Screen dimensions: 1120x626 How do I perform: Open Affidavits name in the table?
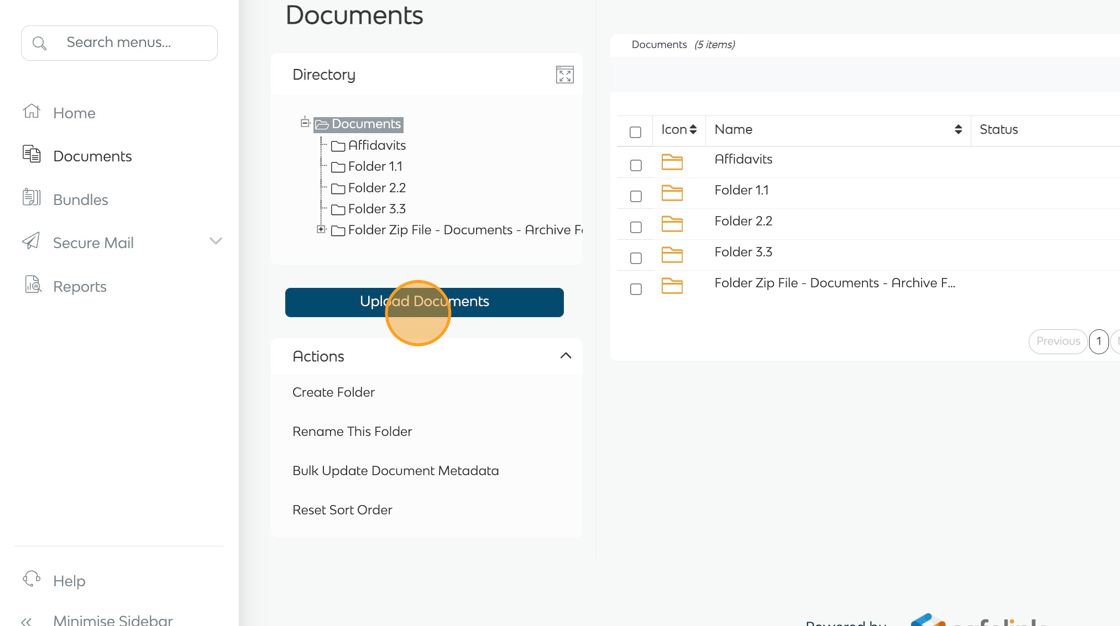(x=744, y=159)
